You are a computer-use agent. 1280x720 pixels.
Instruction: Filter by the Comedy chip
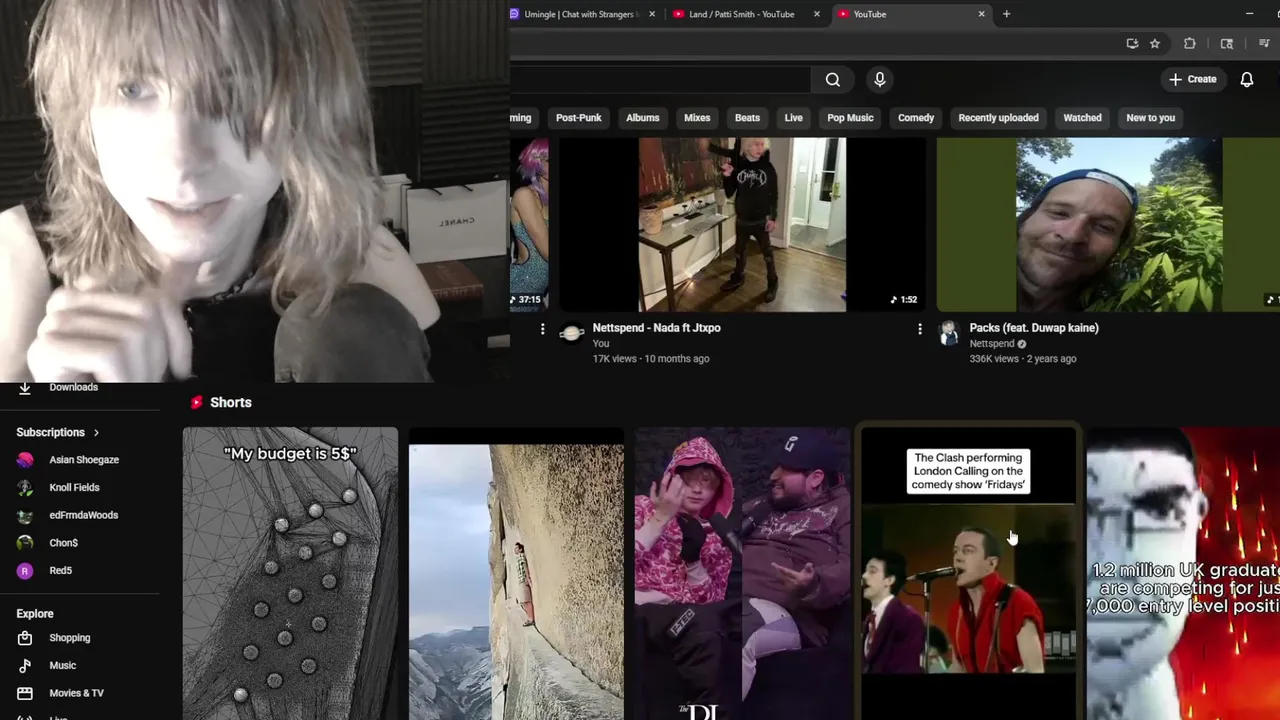coord(916,118)
